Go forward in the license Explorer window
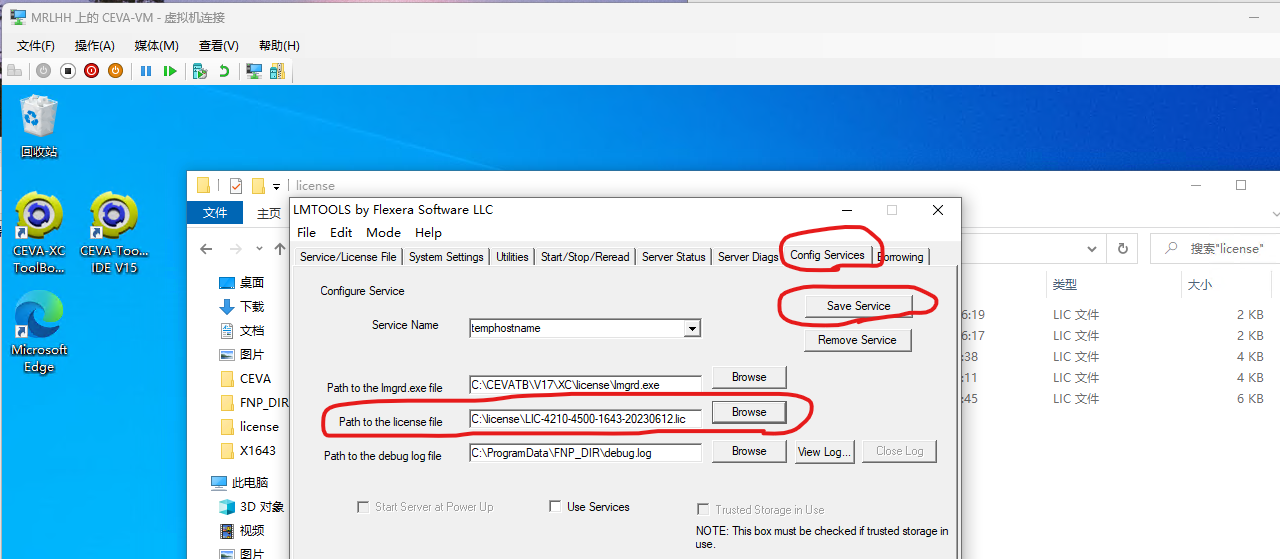 coord(236,249)
